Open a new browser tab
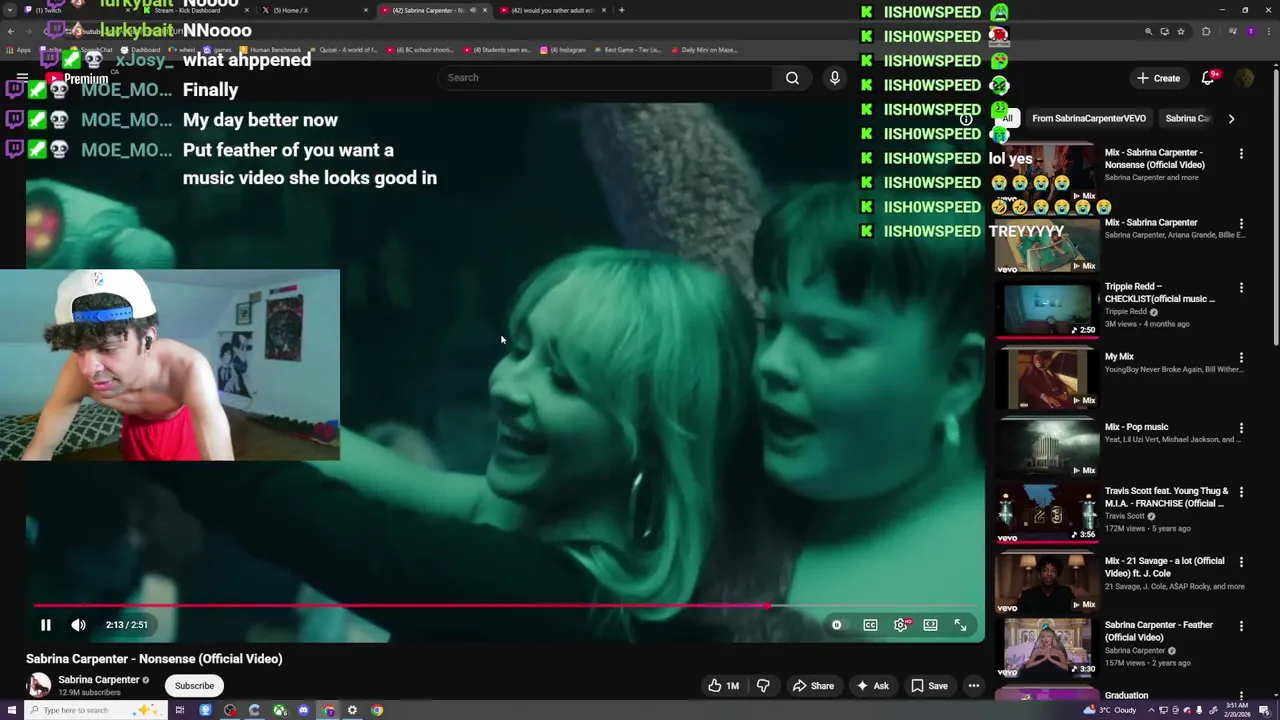 (x=622, y=10)
